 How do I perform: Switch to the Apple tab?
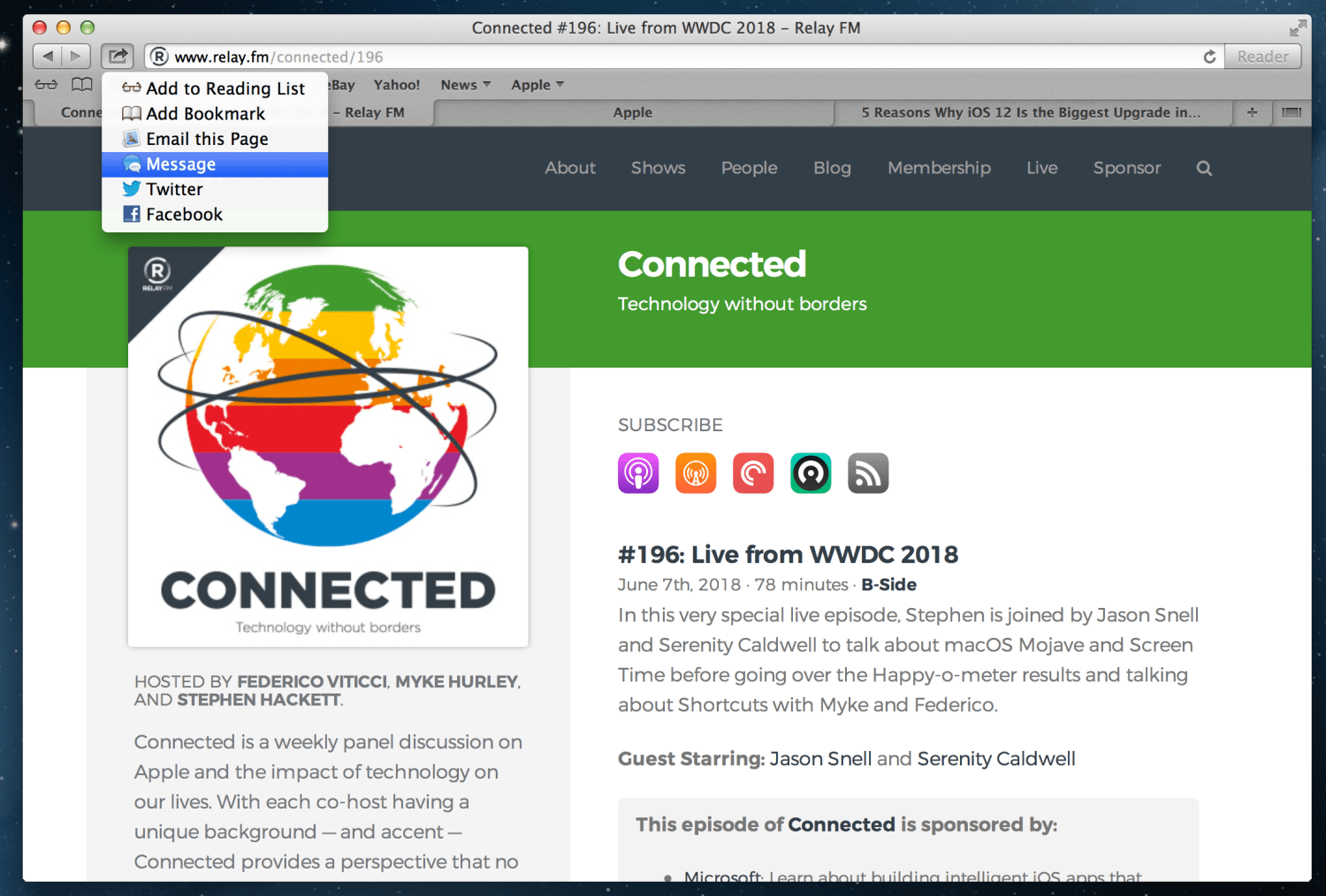tap(633, 112)
